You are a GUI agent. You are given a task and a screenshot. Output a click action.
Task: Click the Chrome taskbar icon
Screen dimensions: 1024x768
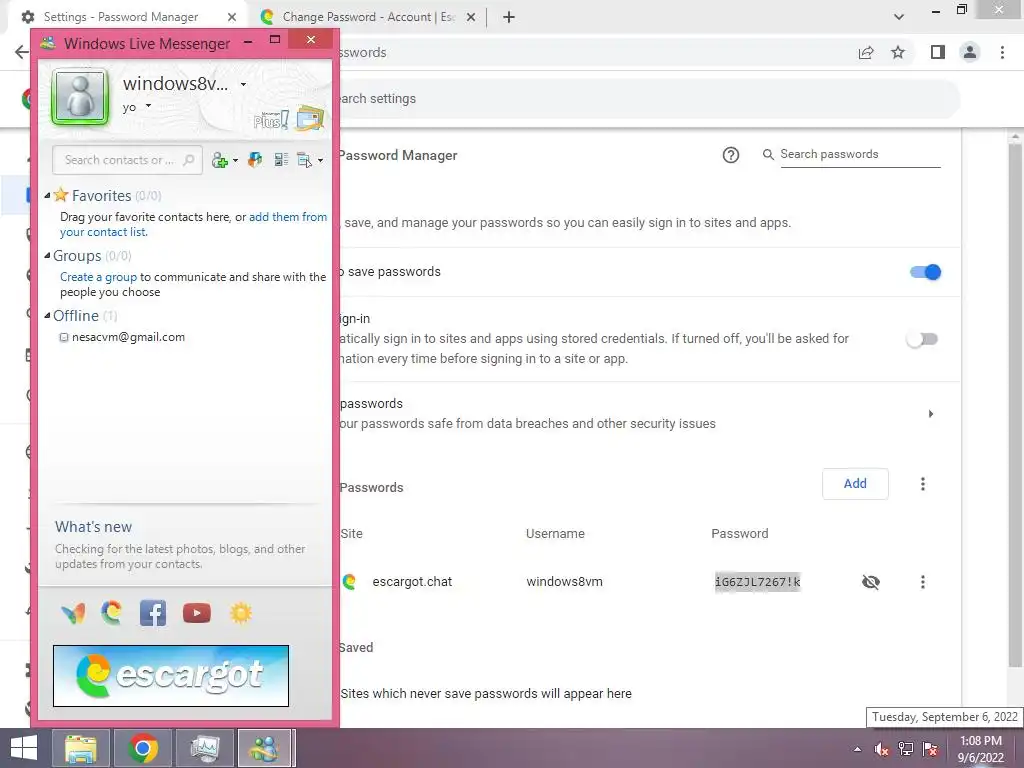(x=143, y=748)
